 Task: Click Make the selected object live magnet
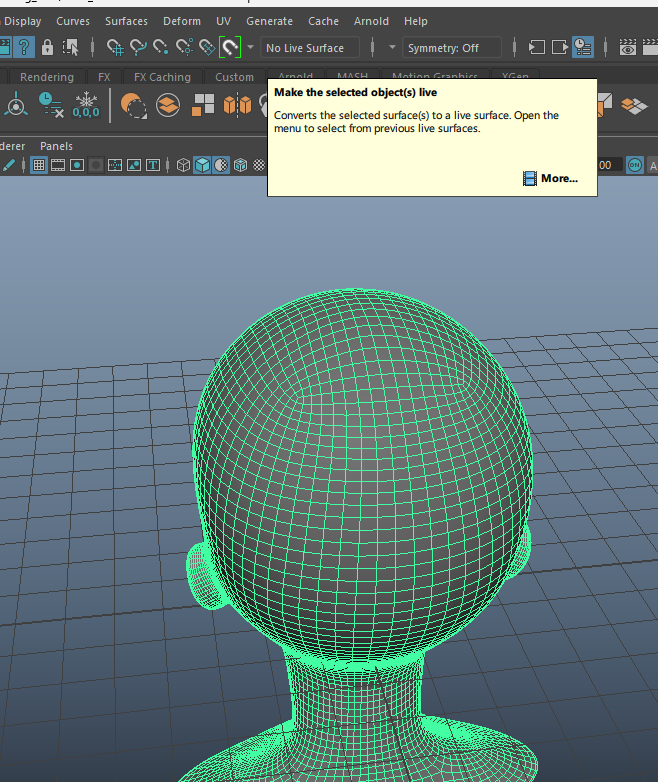click(x=230, y=47)
